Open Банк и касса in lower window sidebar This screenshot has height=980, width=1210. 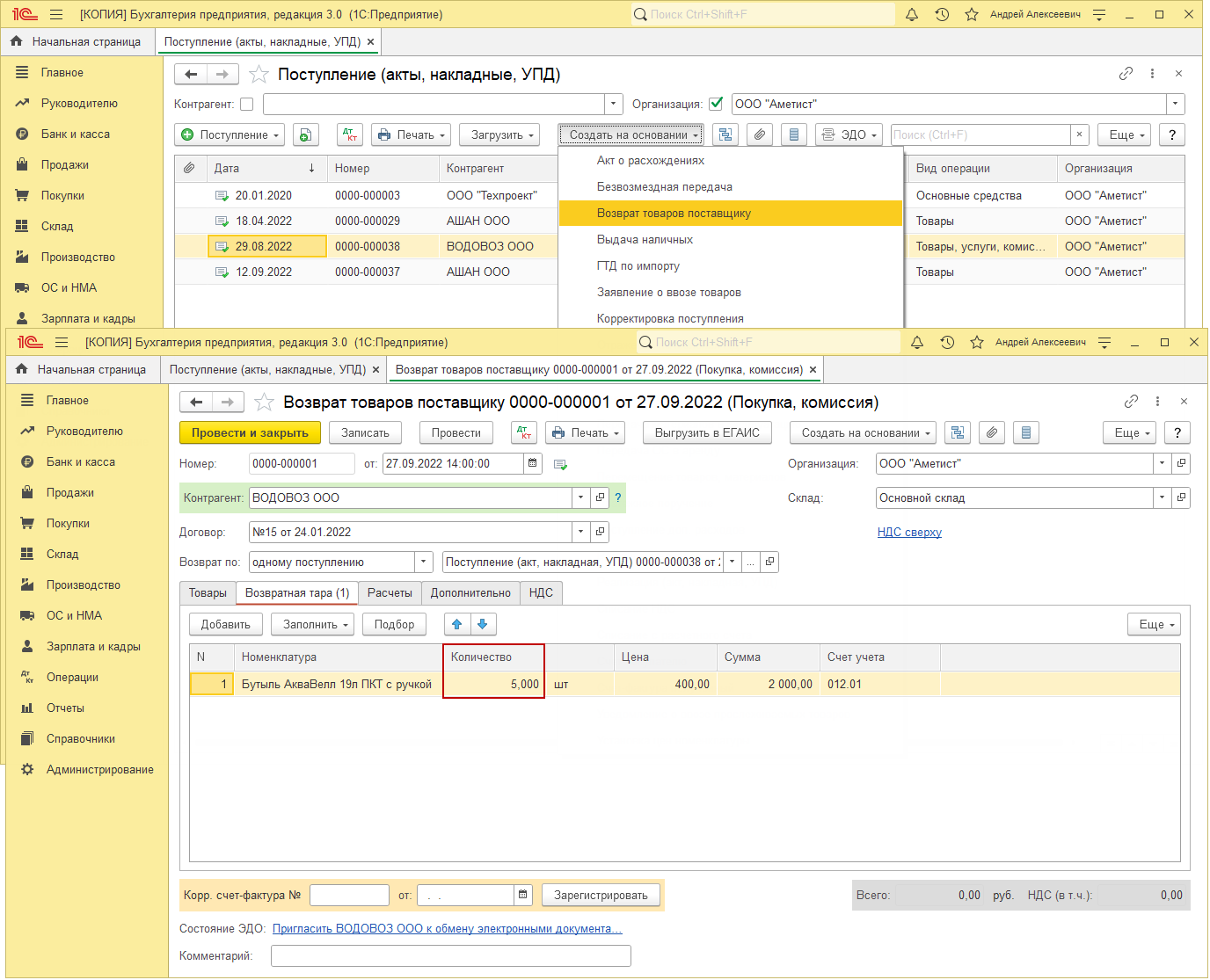(x=81, y=461)
